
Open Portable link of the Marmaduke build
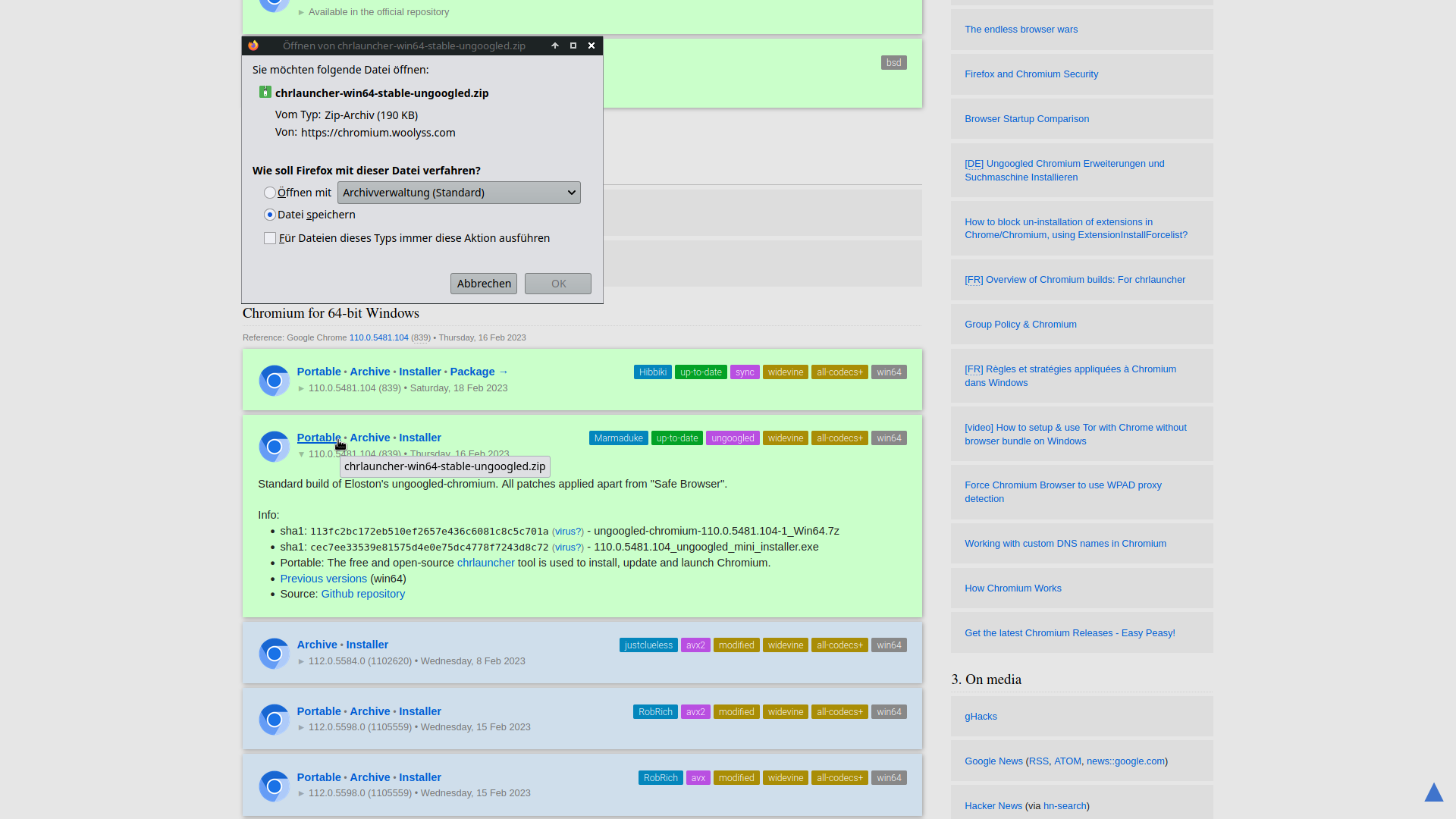318,438
